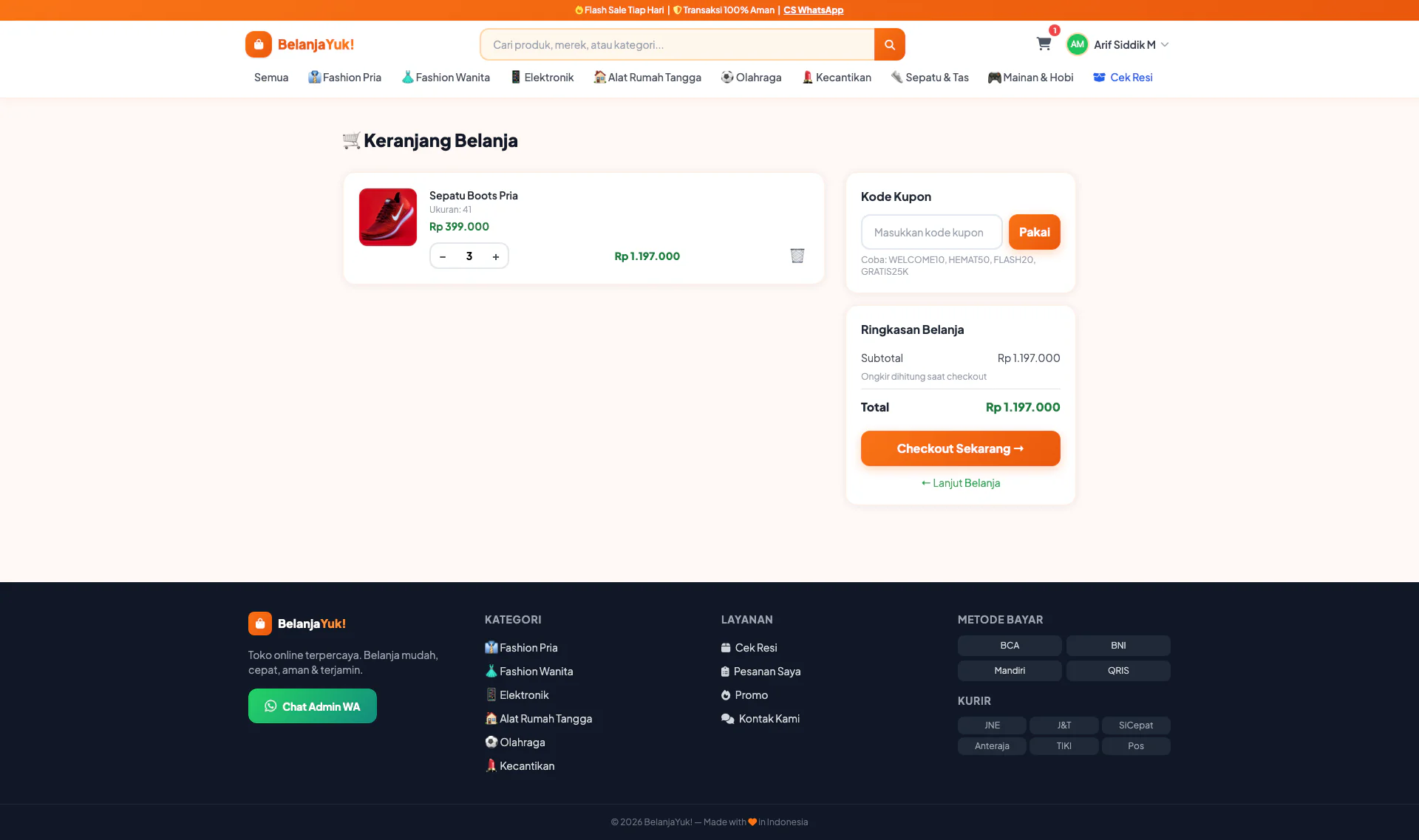Select the Semua category tab
Image resolution: width=1419 pixels, height=840 pixels.
point(271,78)
